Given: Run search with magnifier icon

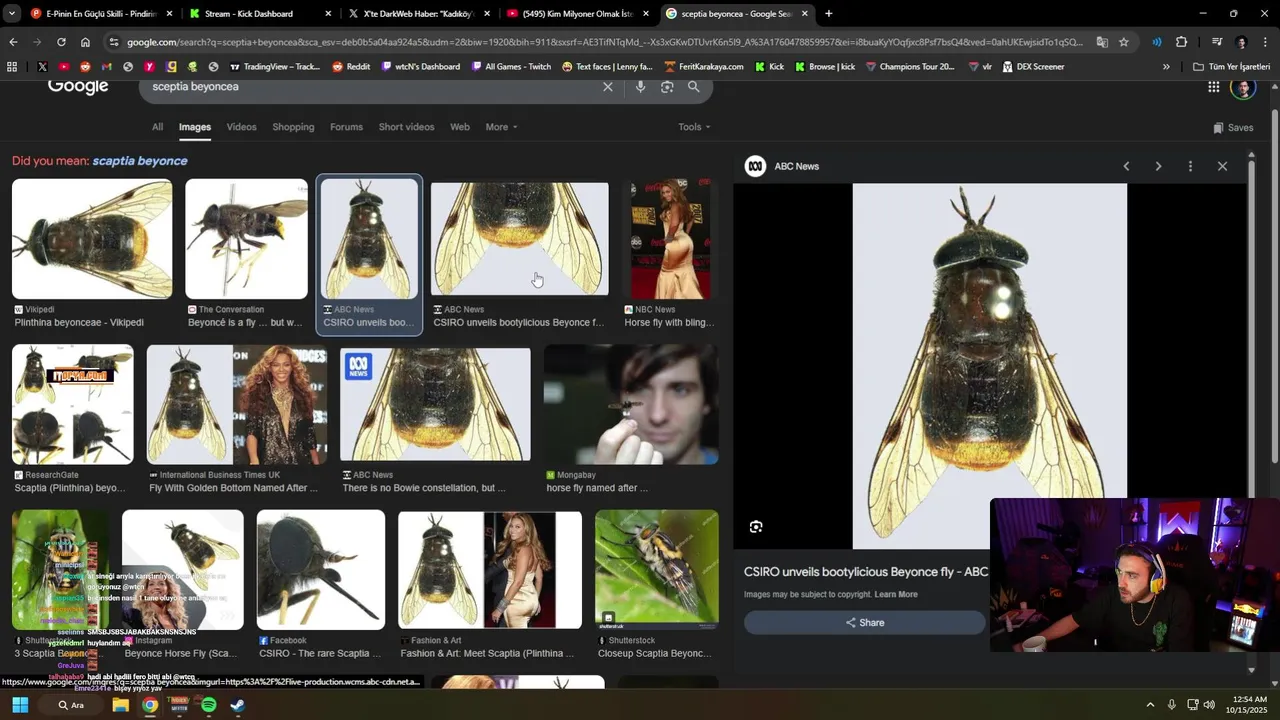Looking at the screenshot, I should tap(694, 87).
